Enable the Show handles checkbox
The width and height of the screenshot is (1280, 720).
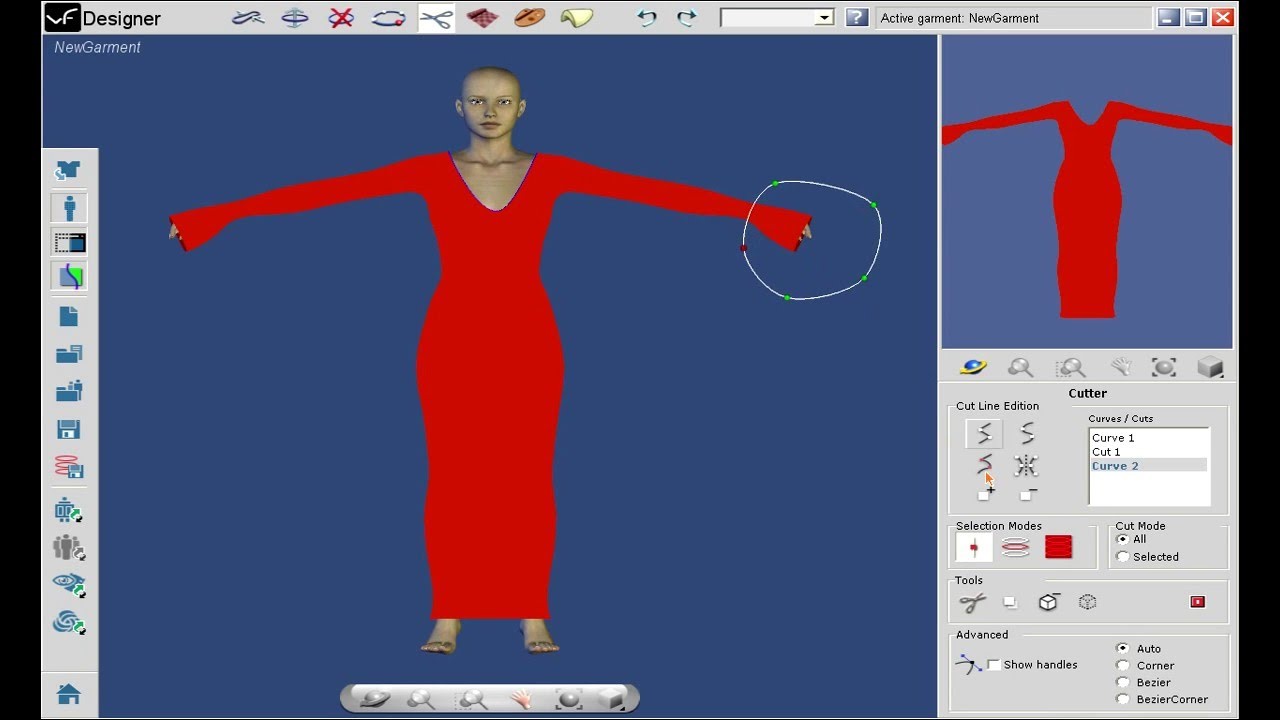pos(994,664)
